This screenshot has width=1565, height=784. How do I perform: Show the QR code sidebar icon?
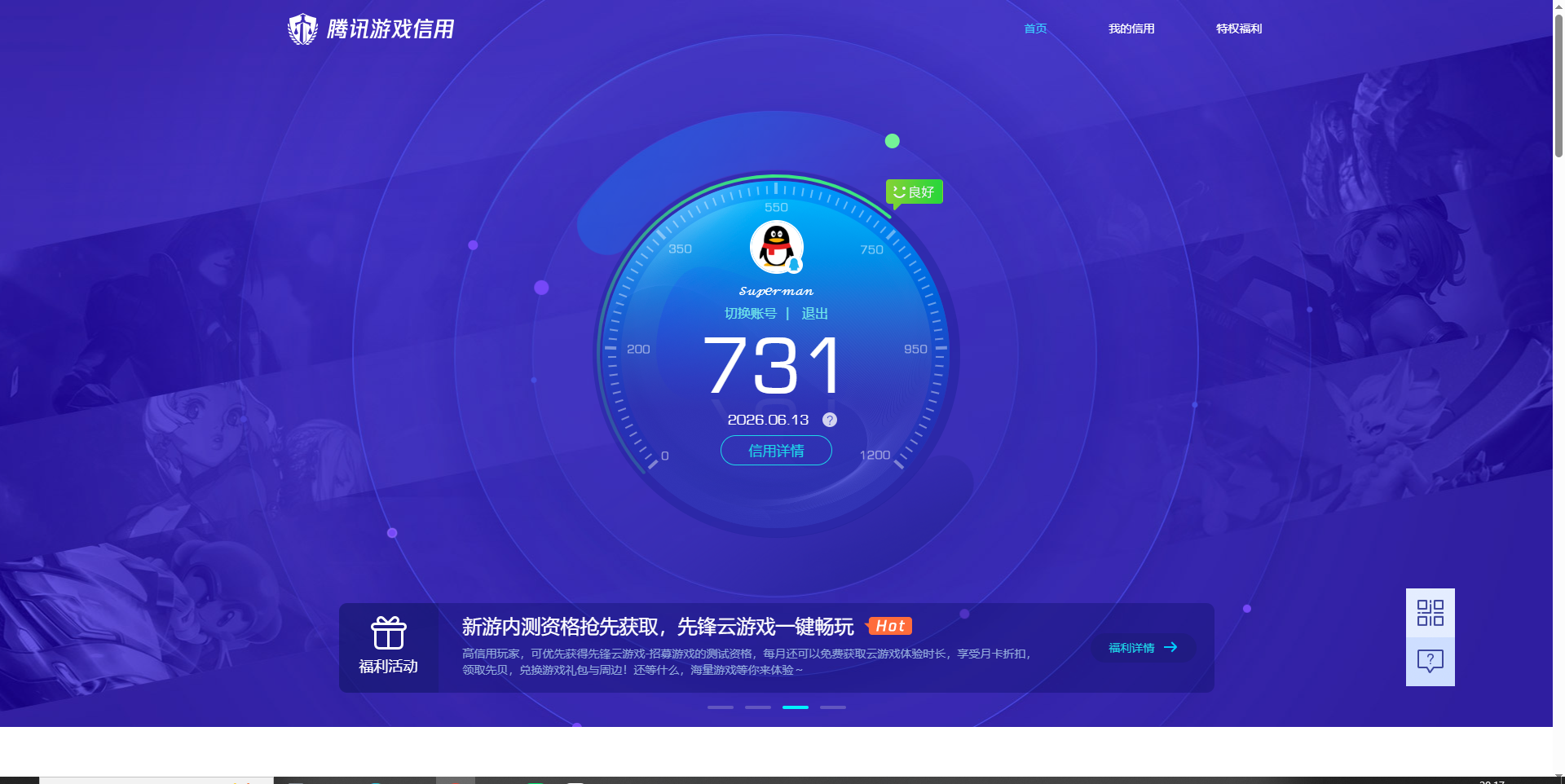click(1431, 613)
